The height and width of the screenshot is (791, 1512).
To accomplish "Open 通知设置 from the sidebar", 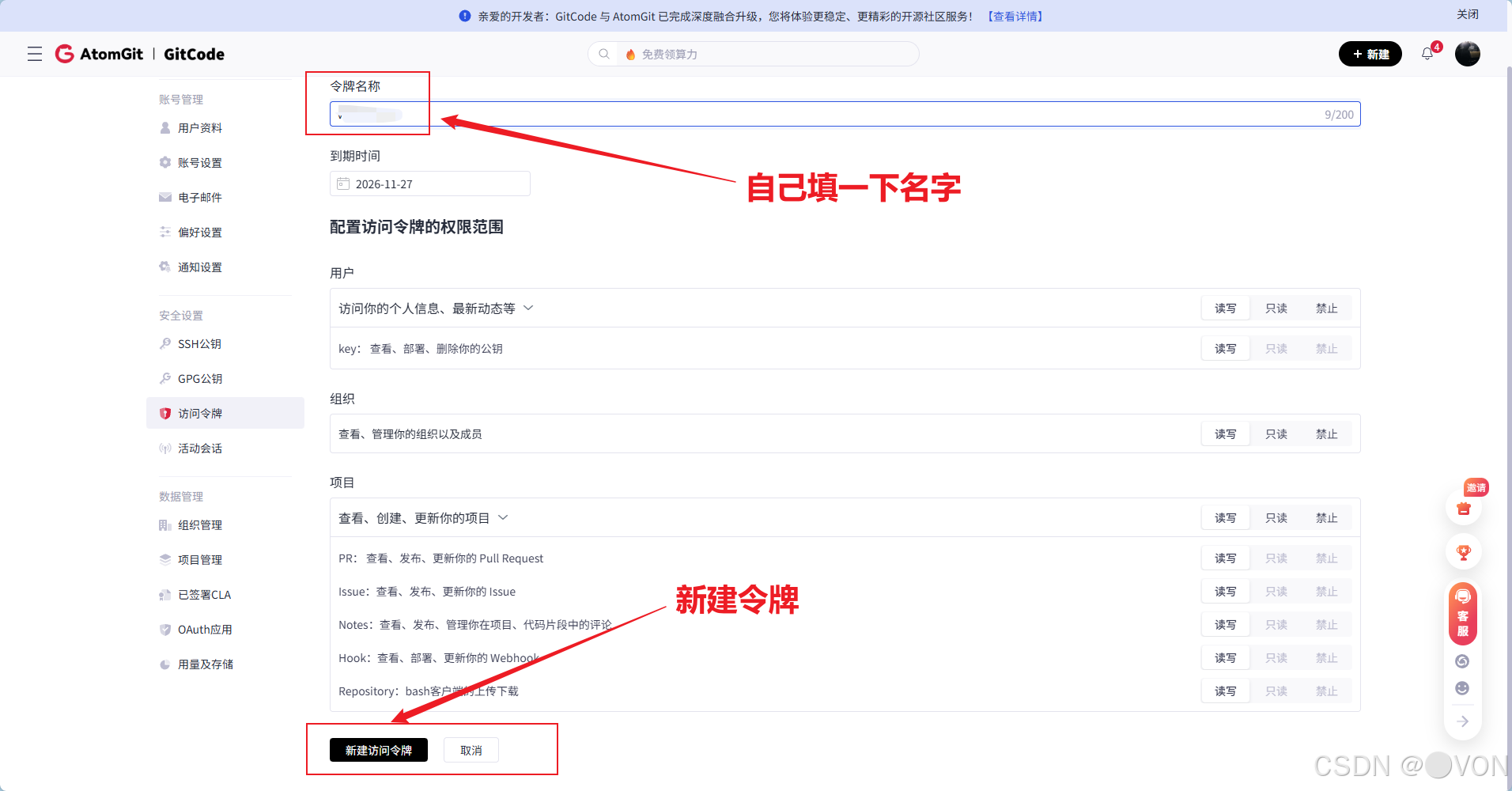I will point(198,267).
